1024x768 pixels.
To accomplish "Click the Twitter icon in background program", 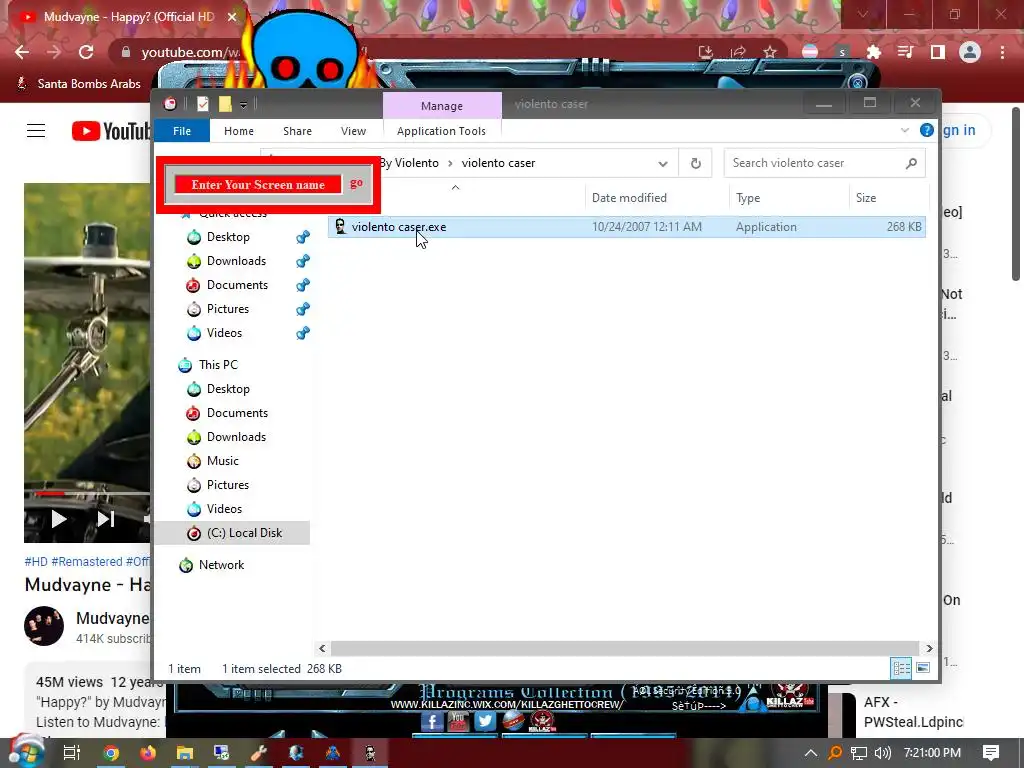I will pyautogui.click(x=485, y=721).
